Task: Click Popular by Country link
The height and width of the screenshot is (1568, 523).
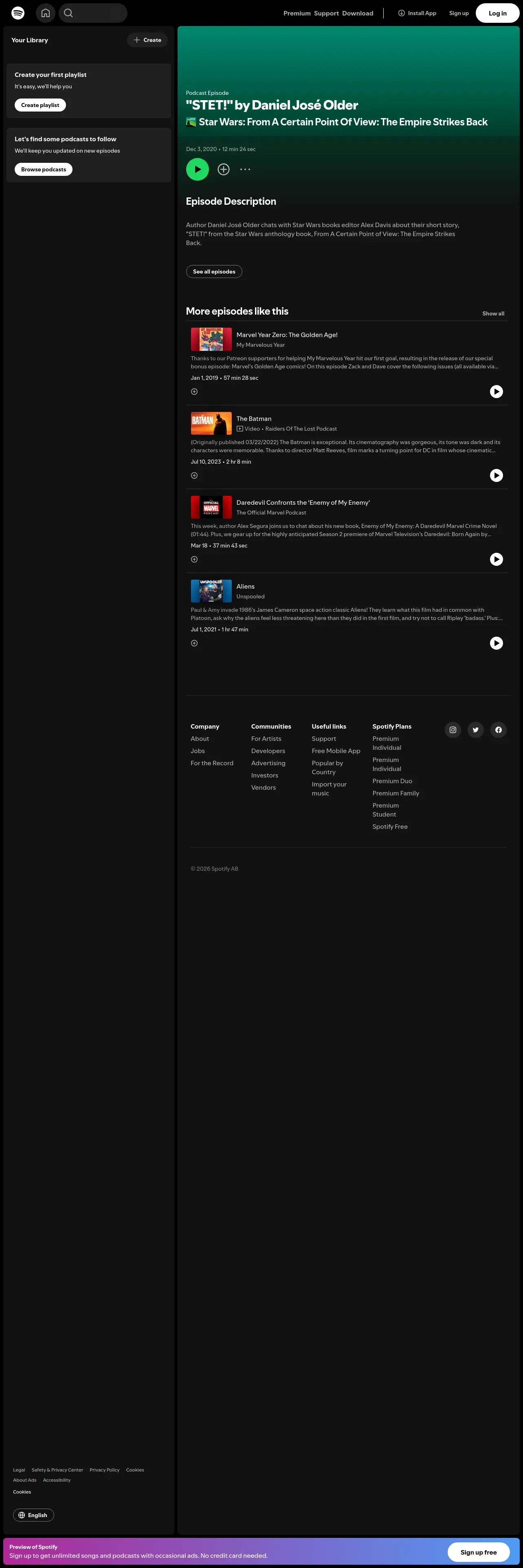Action: pyautogui.click(x=327, y=768)
